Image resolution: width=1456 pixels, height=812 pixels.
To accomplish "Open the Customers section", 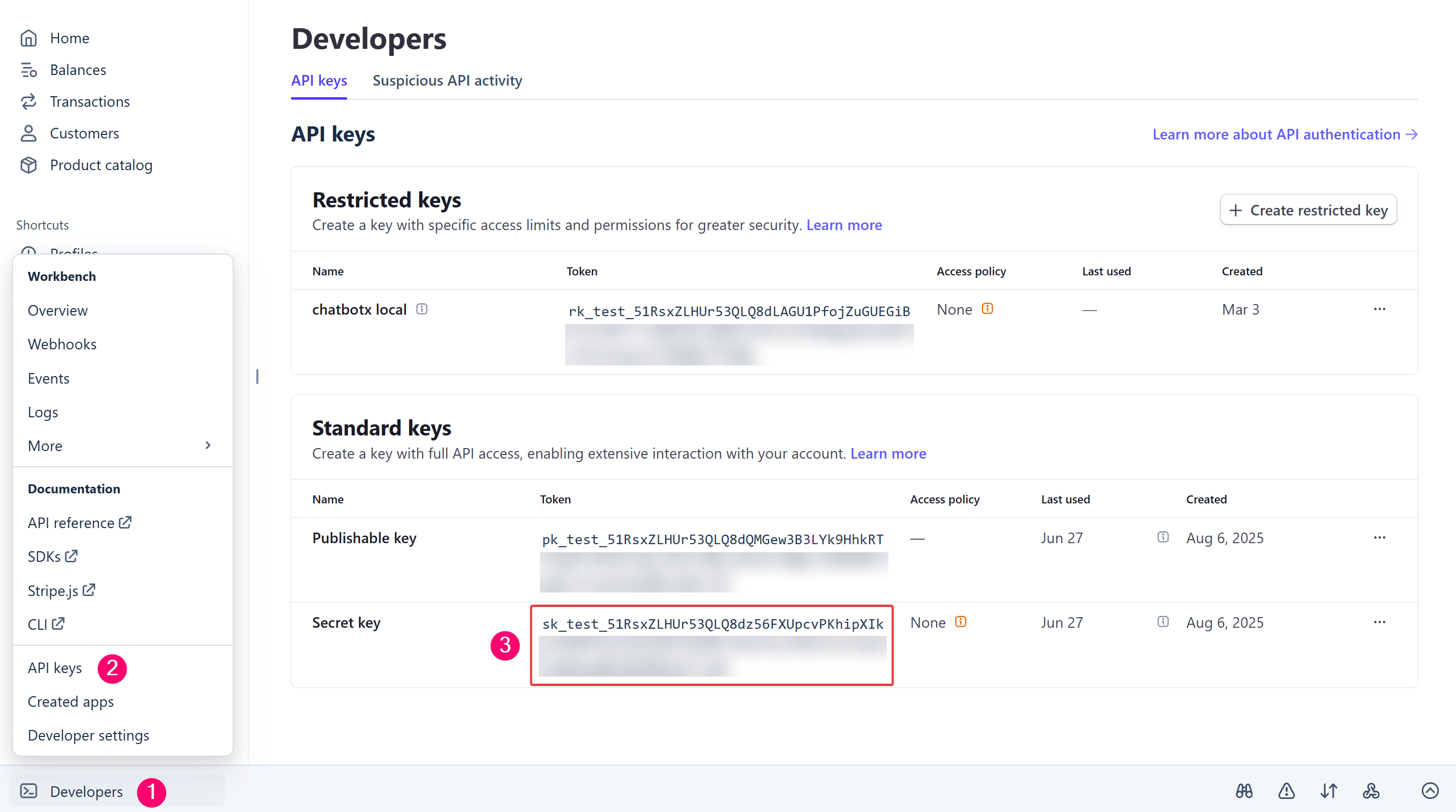I will click(84, 133).
